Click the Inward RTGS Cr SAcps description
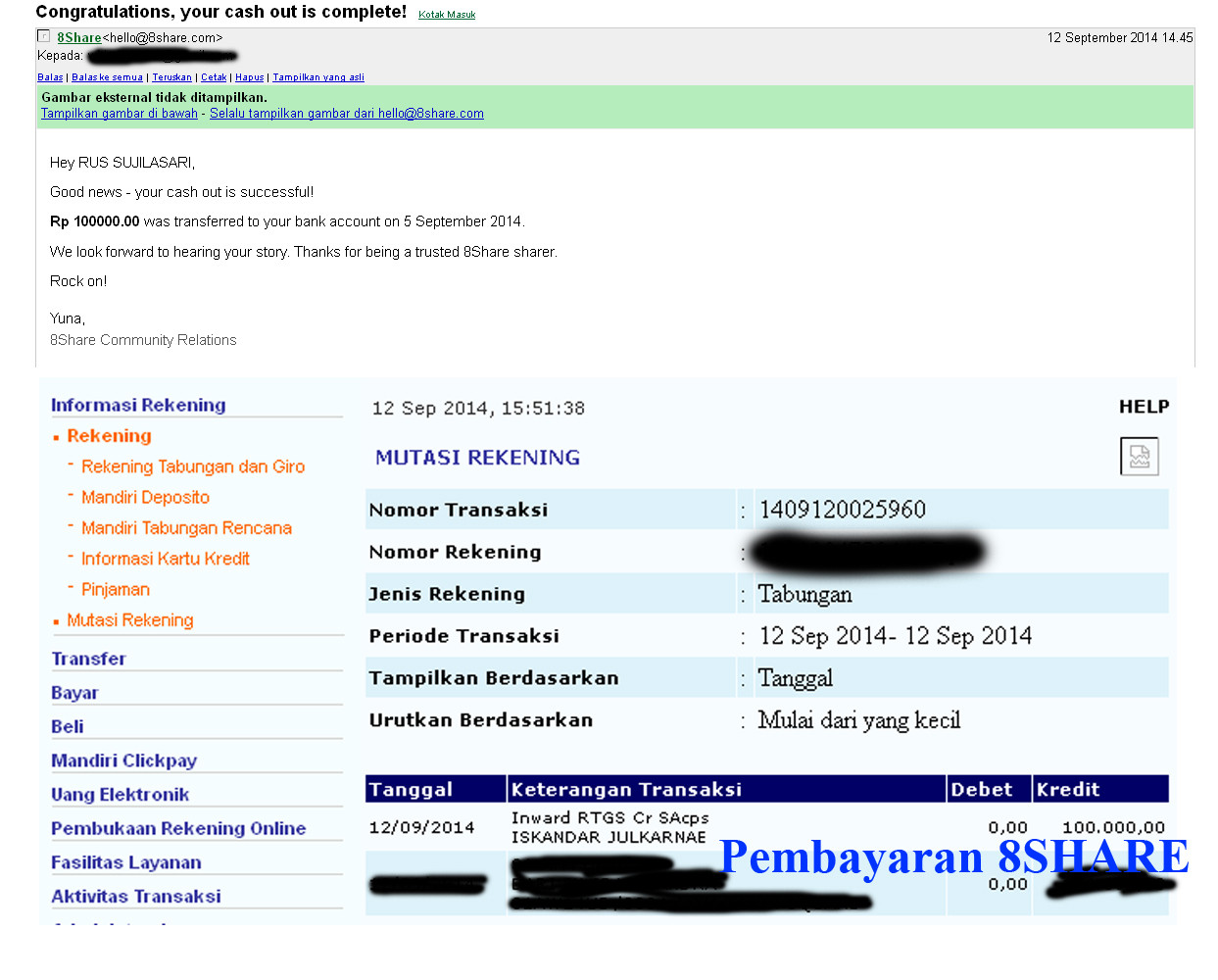Screen dimensions: 1218x980 tap(609, 817)
